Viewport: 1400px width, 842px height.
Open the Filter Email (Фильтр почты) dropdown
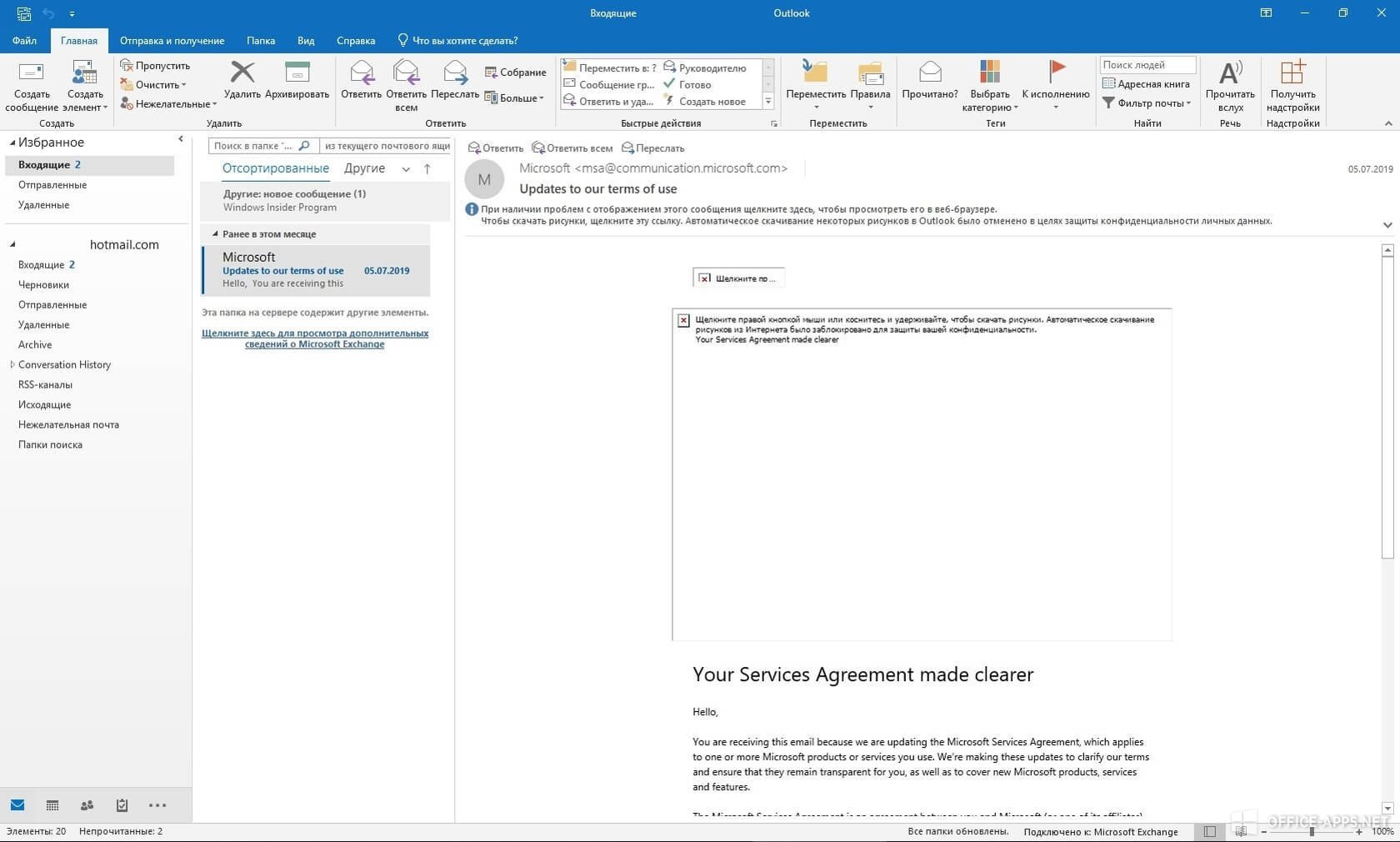(1147, 103)
